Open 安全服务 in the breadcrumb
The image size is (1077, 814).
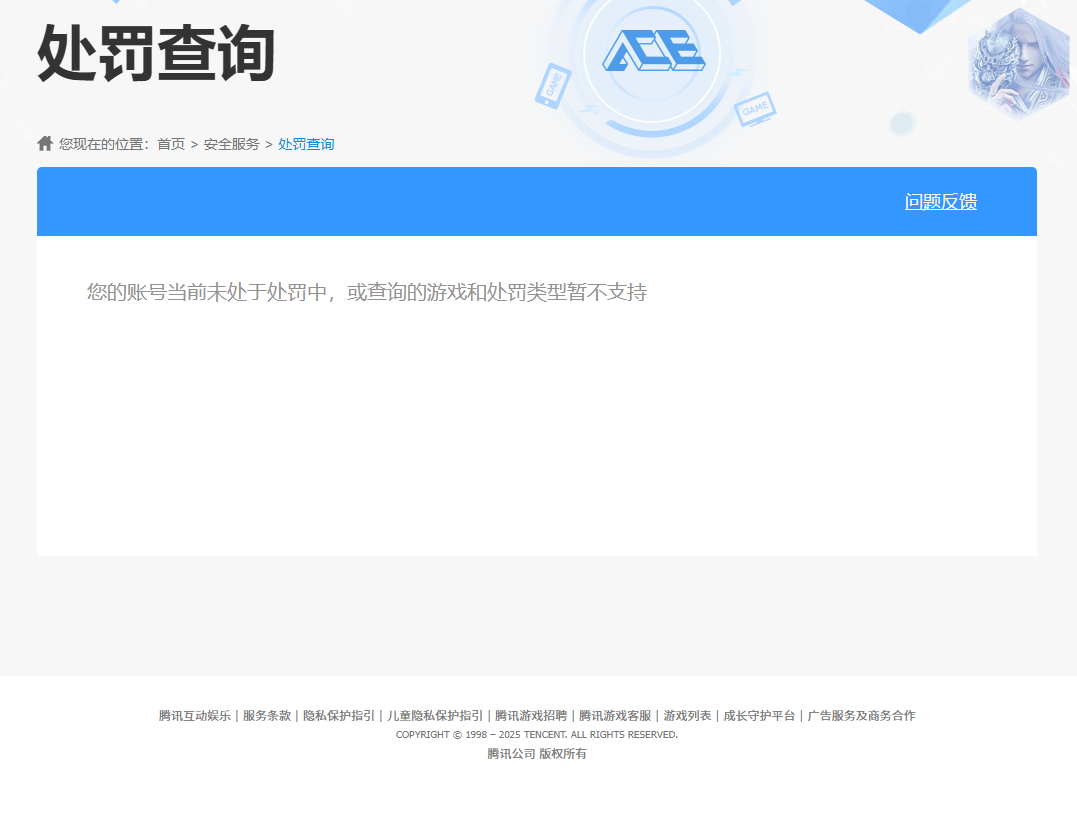[231, 144]
